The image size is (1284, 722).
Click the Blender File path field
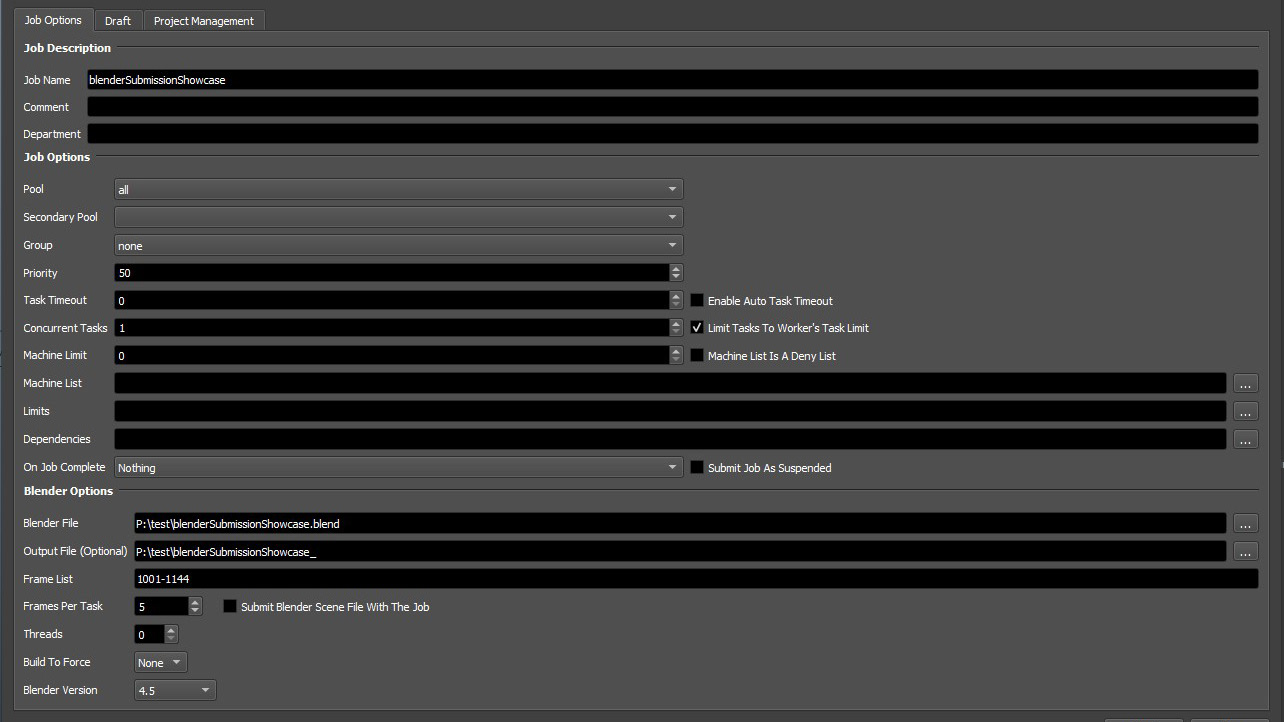pyautogui.click(x=680, y=523)
